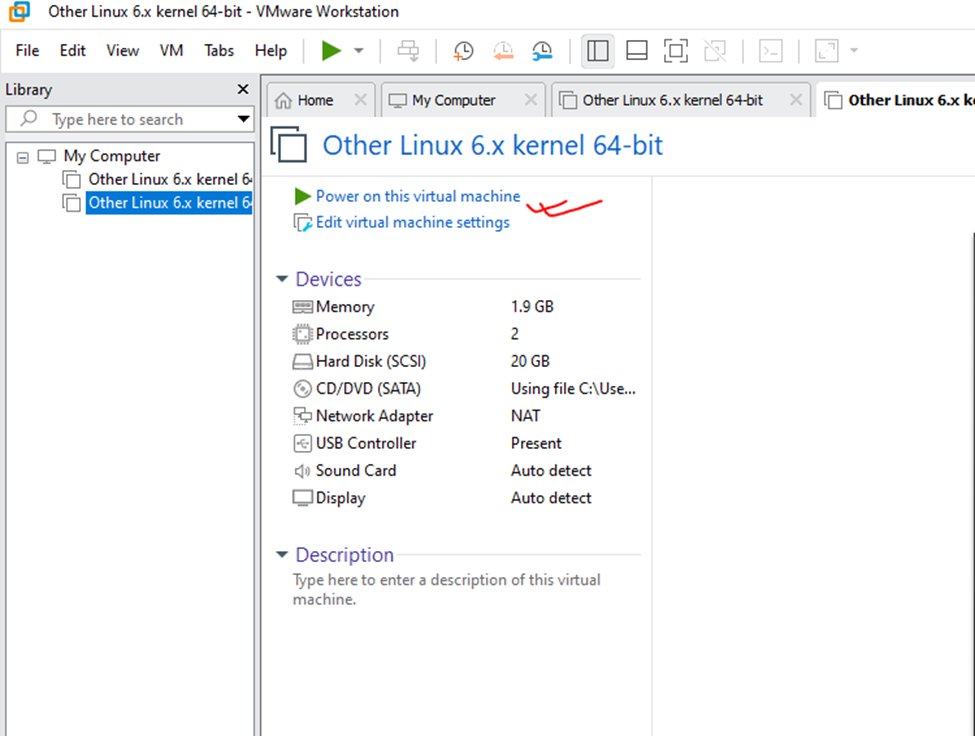Close the My Computer tab
The width and height of the screenshot is (975, 736).
click(530, 99)
